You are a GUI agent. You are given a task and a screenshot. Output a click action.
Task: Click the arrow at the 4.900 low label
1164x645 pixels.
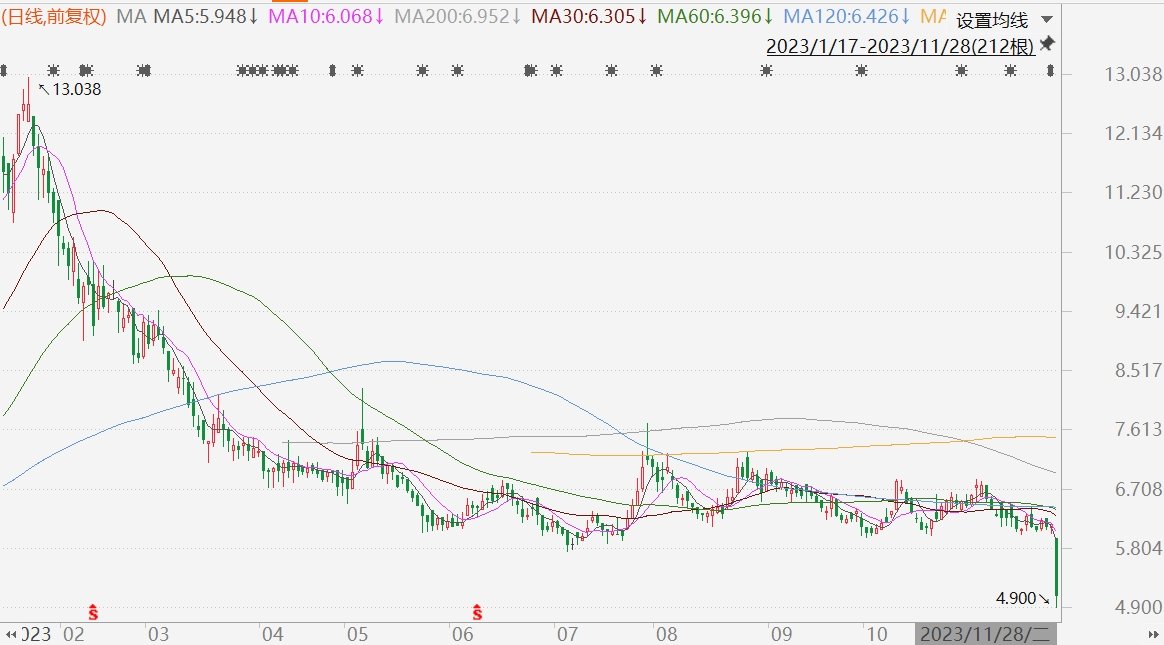click(1043, 598)
